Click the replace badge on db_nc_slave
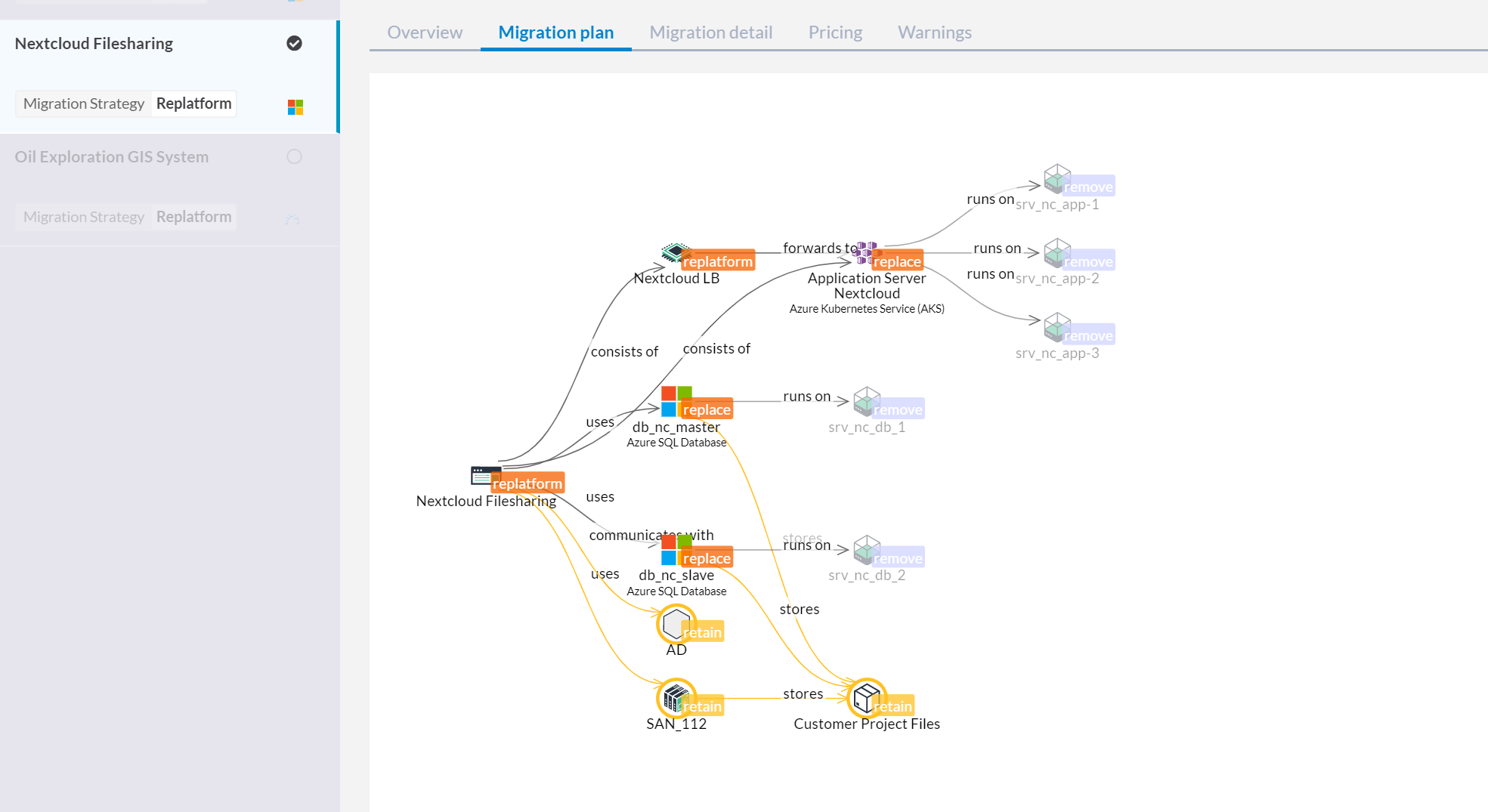1488x812 pixels. (707, 557)
